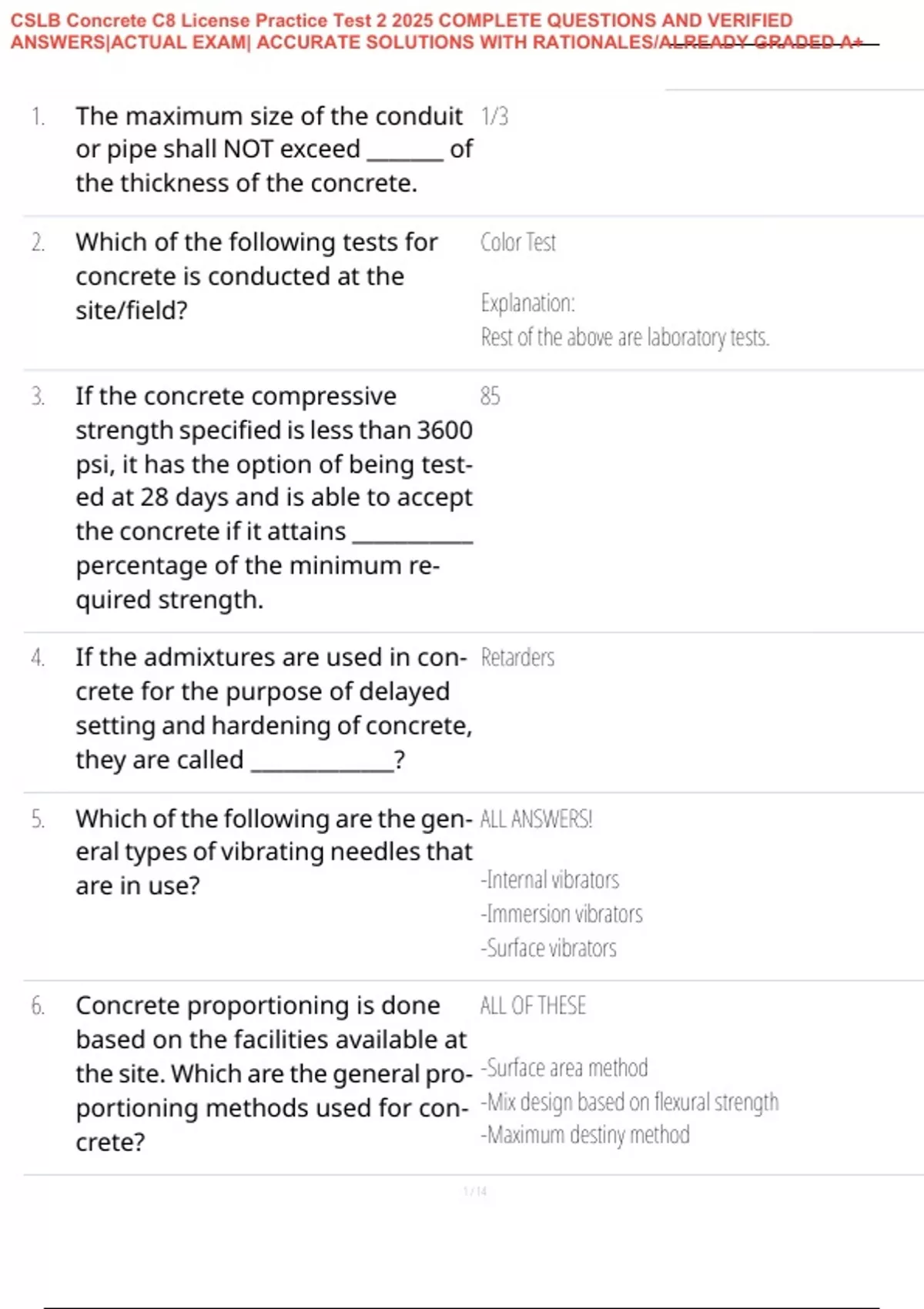Click the "-Immersion vibrators" line
The image size is (924, 1309).
[561, 914]
